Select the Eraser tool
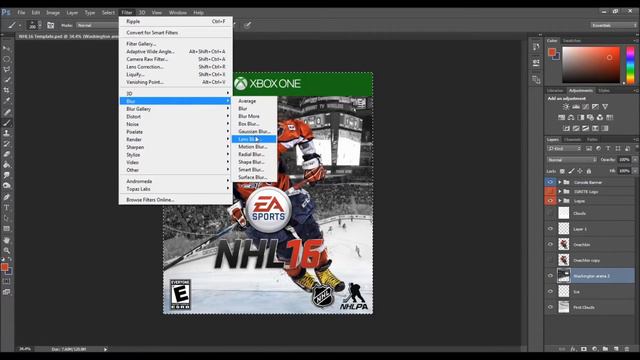This screenshot has width=640, height=360. coord(7,154)
